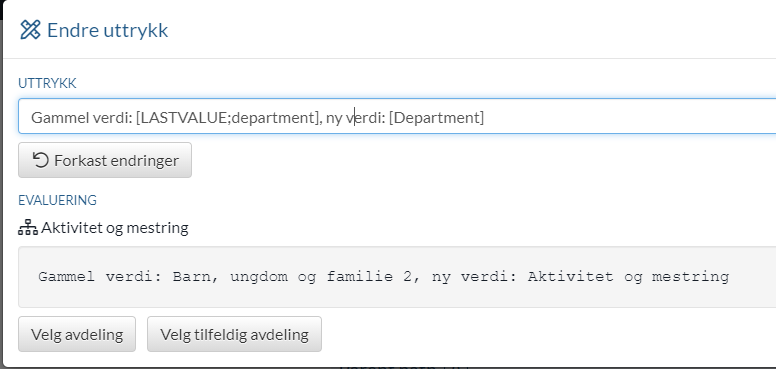Discard changes with Forkast endringer button
The width and height of the screenshot is (776, 369).
click(x=105, y=160)
